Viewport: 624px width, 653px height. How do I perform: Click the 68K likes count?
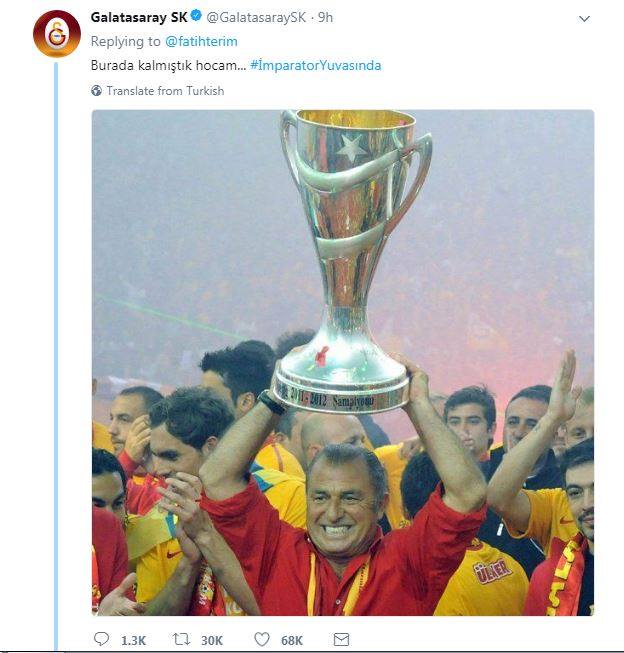coord(292,640)
